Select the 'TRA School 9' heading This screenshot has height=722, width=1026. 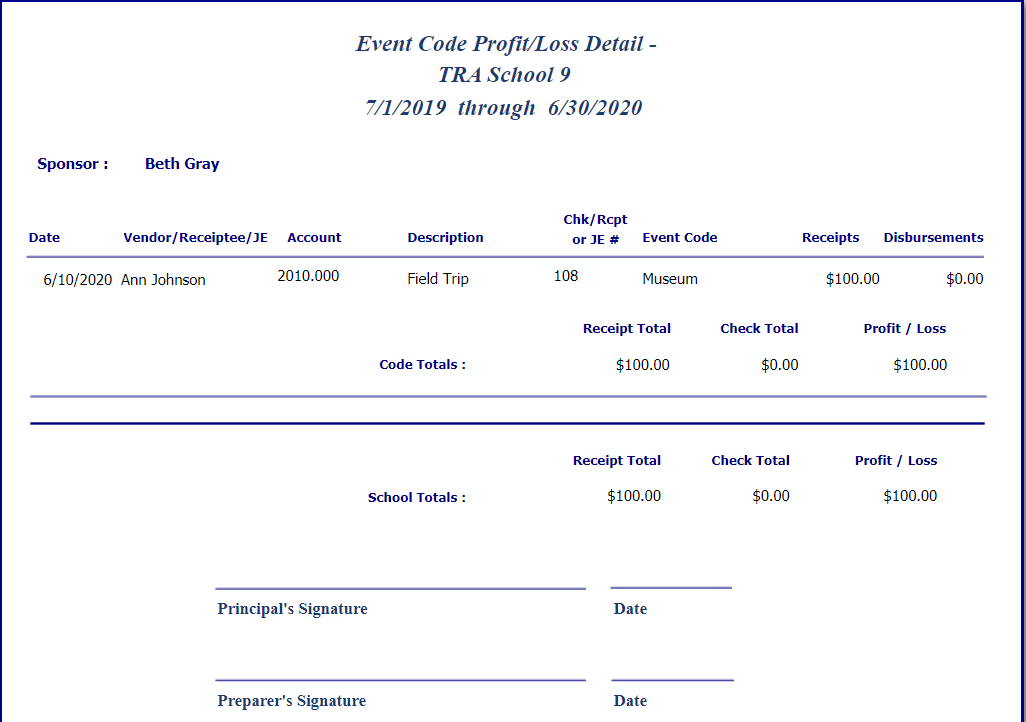tap(504, 75)
